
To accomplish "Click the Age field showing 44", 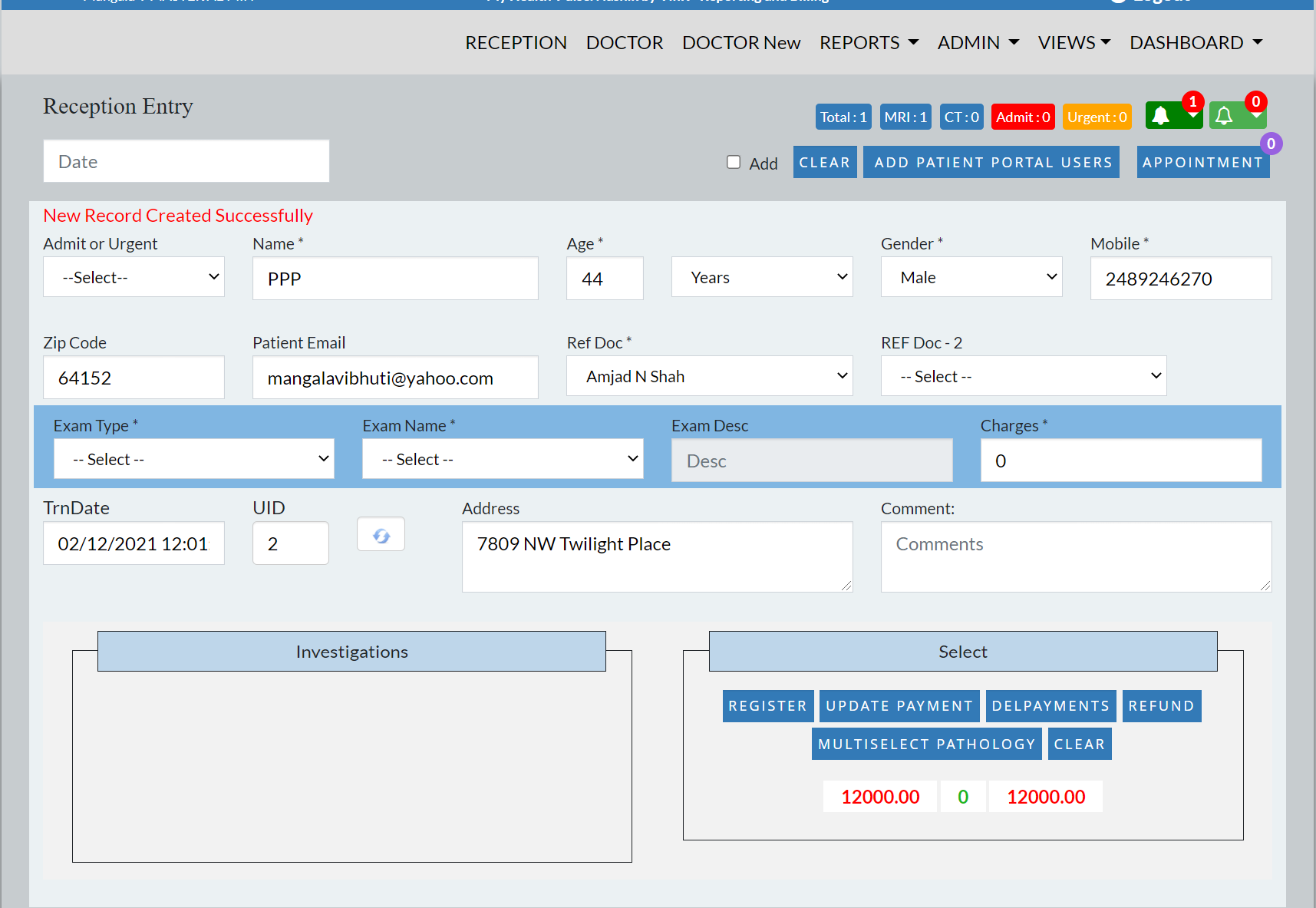I will [x=605, y=279].
